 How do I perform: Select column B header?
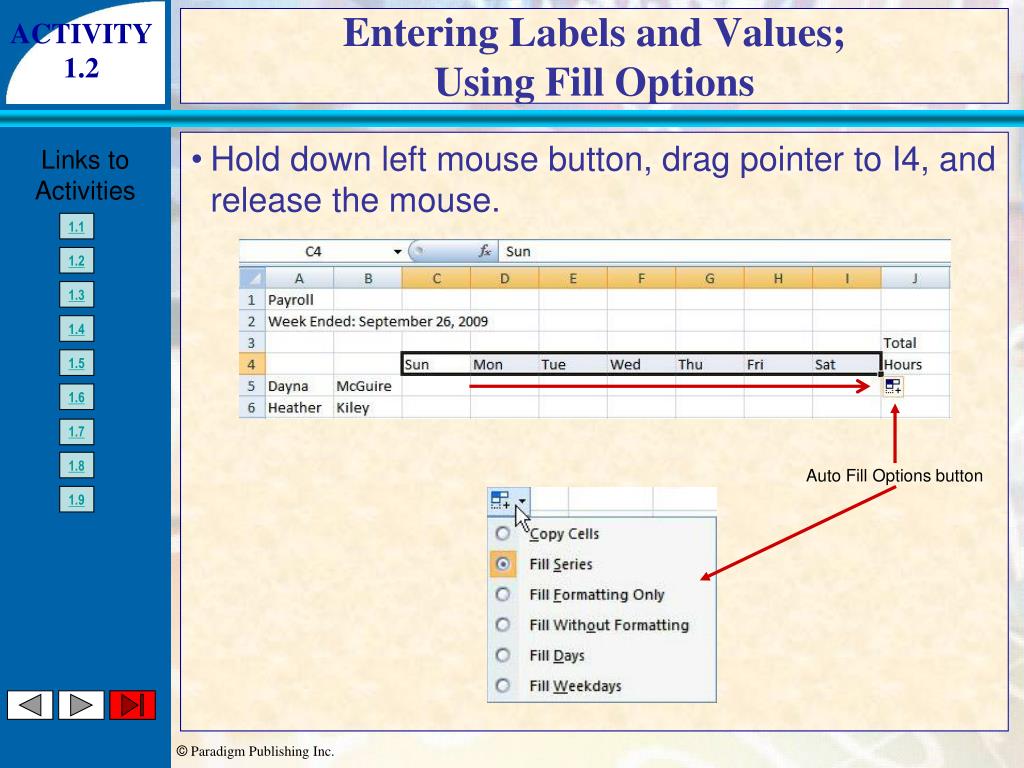pyautogui.click(x=368, y=278)
